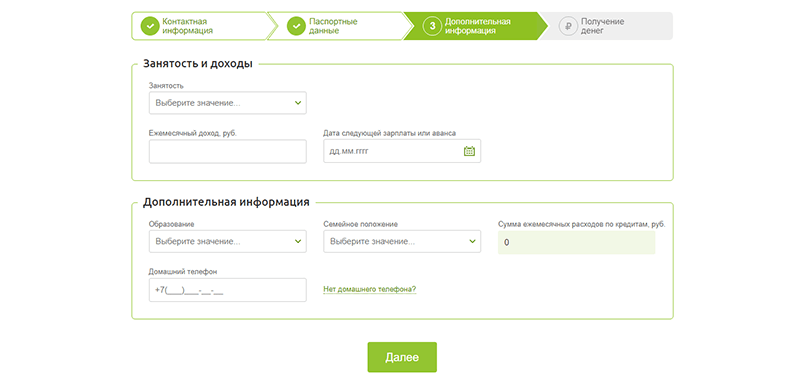Click the Дополнительная информация section heading
The image size is (800, 390).
pyautogui.click(x=226, y=202)
